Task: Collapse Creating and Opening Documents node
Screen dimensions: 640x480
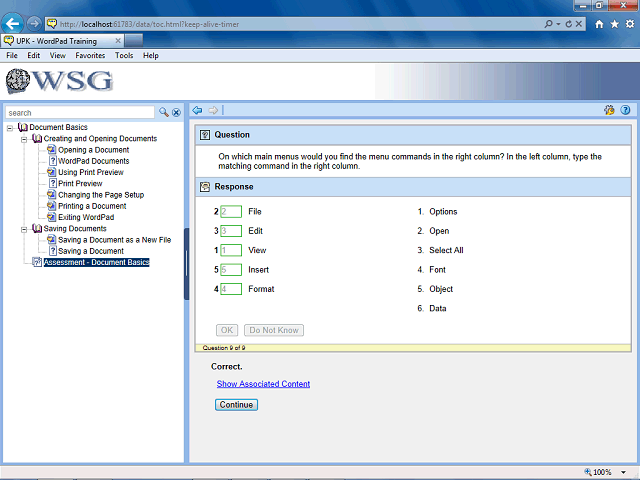Action: pyautogui.click(x=24, y=140)
